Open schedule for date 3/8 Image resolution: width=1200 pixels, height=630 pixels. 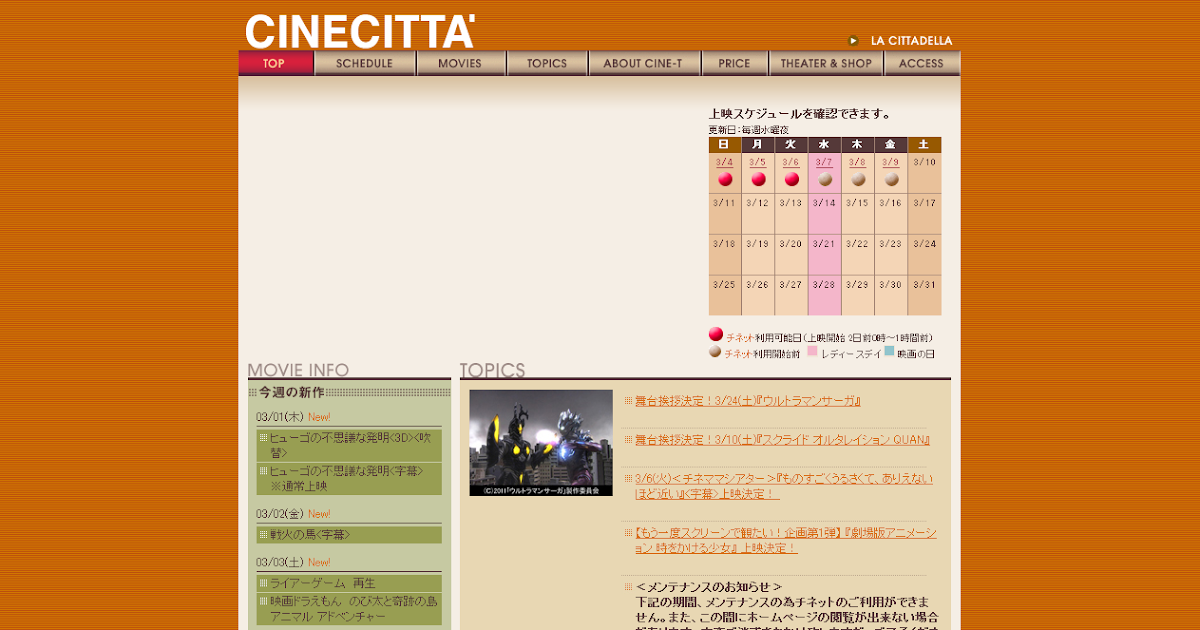pos(858,162)
